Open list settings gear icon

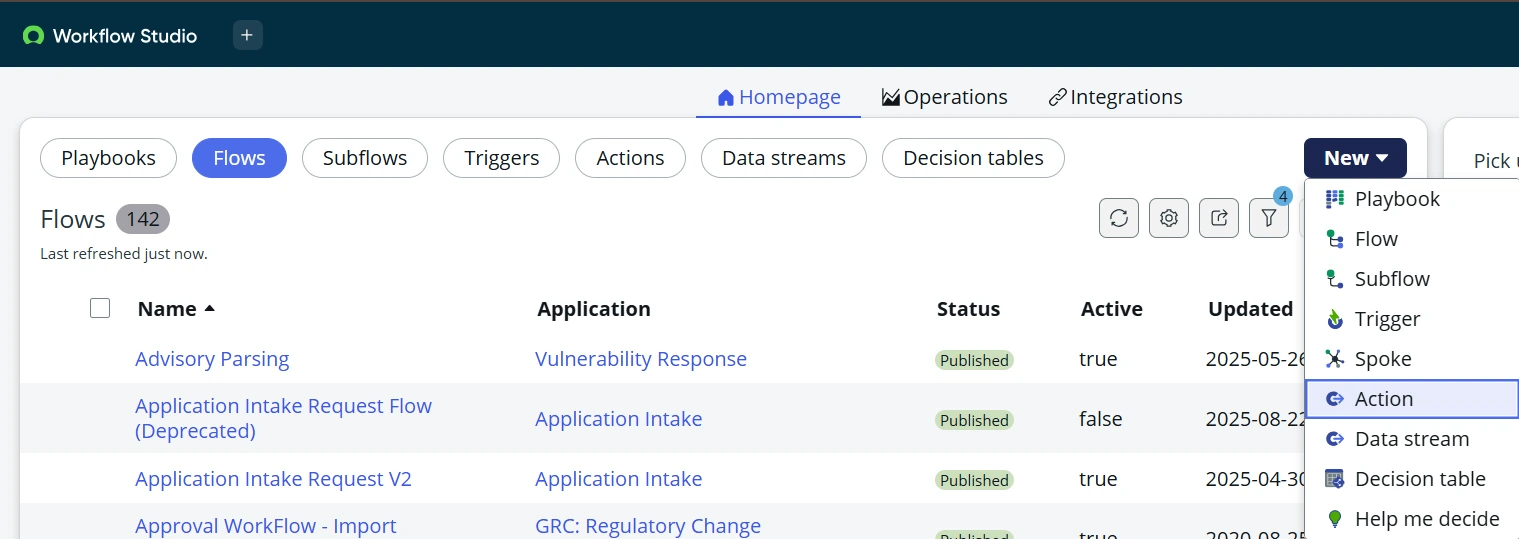(x=1169, y=218)
